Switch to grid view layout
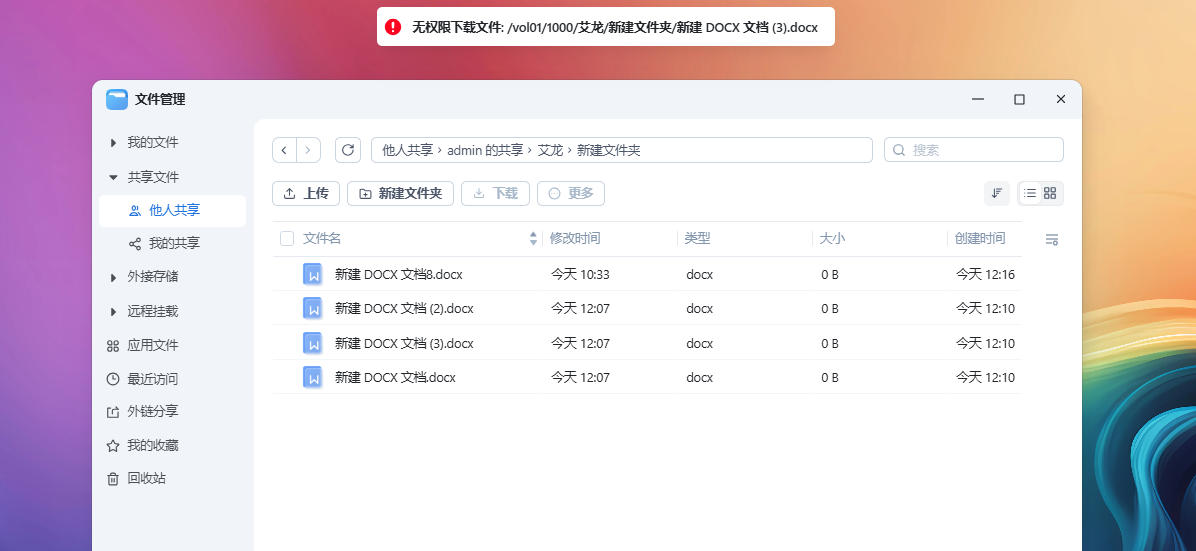Image resolution: width=1196 pixels, height=551 pixels. (x=1050, y=193)
